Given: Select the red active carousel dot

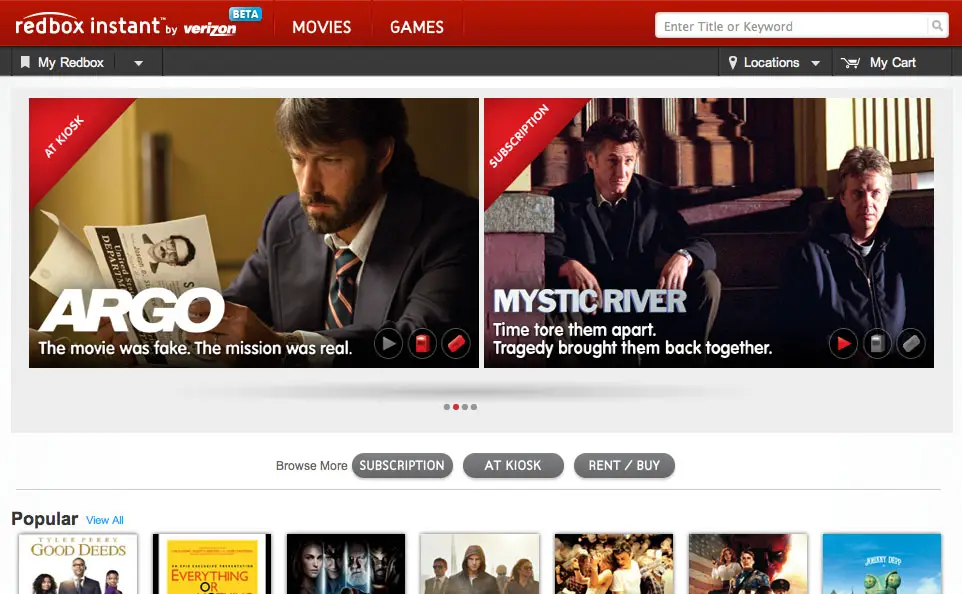Looking at the screenshot, I should (x=456, y=407).
